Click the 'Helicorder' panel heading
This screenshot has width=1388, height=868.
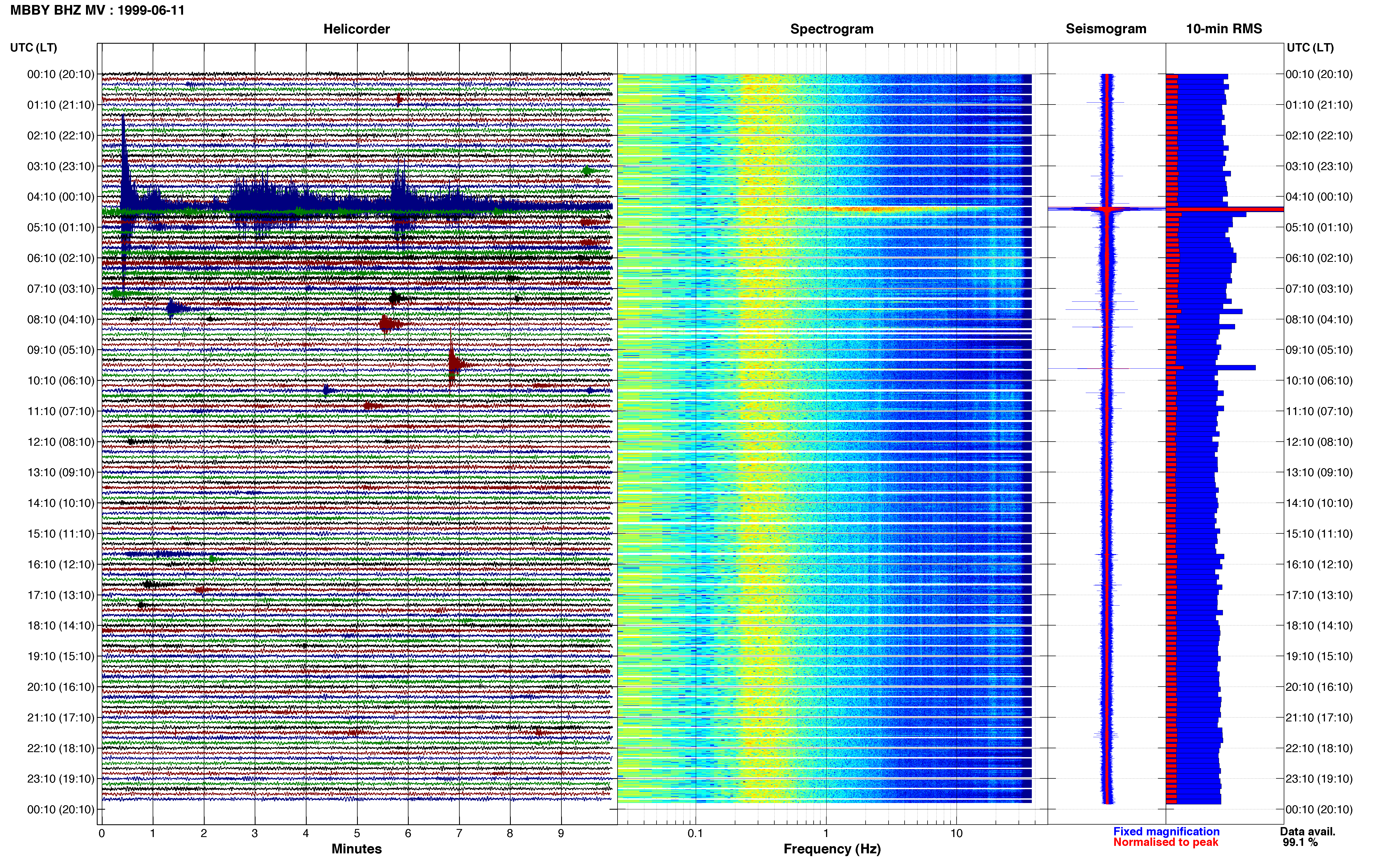(356, 29)
